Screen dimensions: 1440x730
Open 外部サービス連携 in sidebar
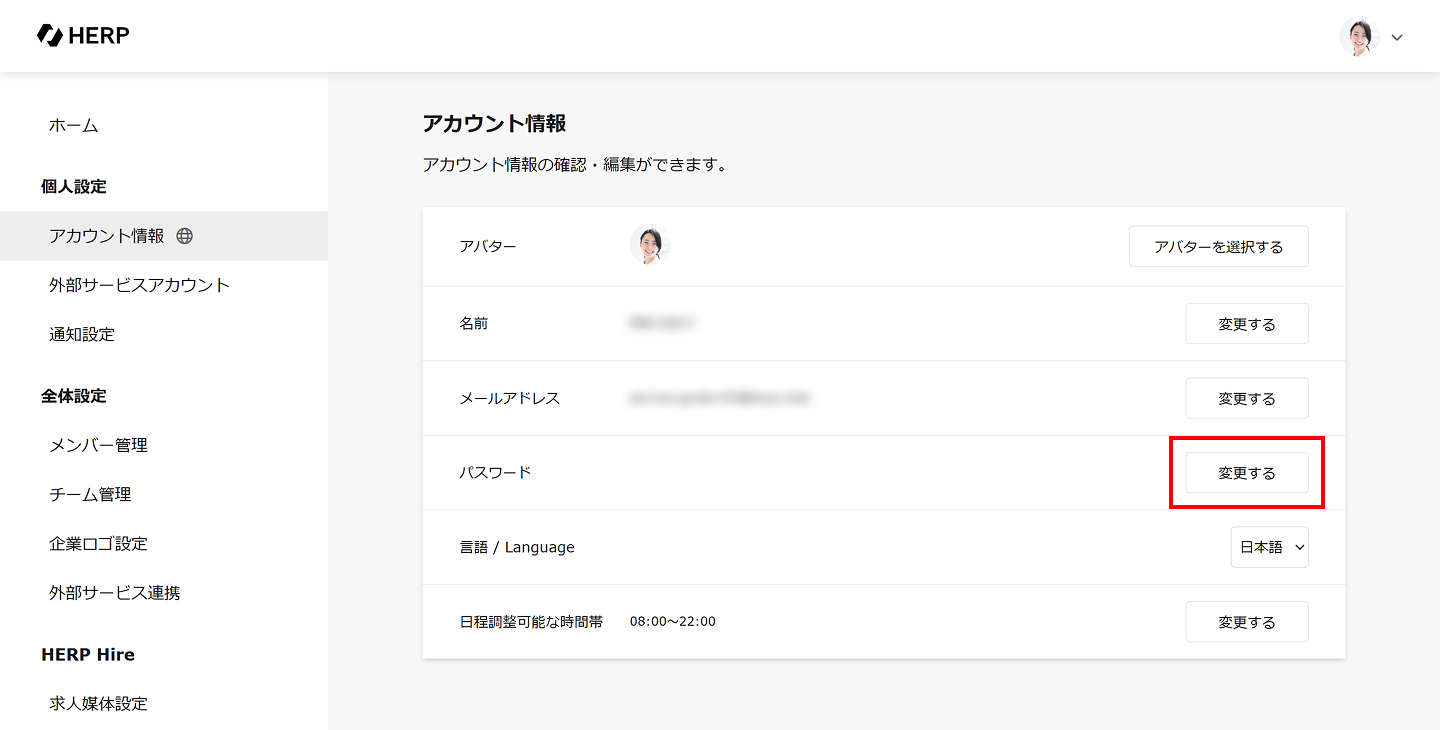click(x=115, y=593)
